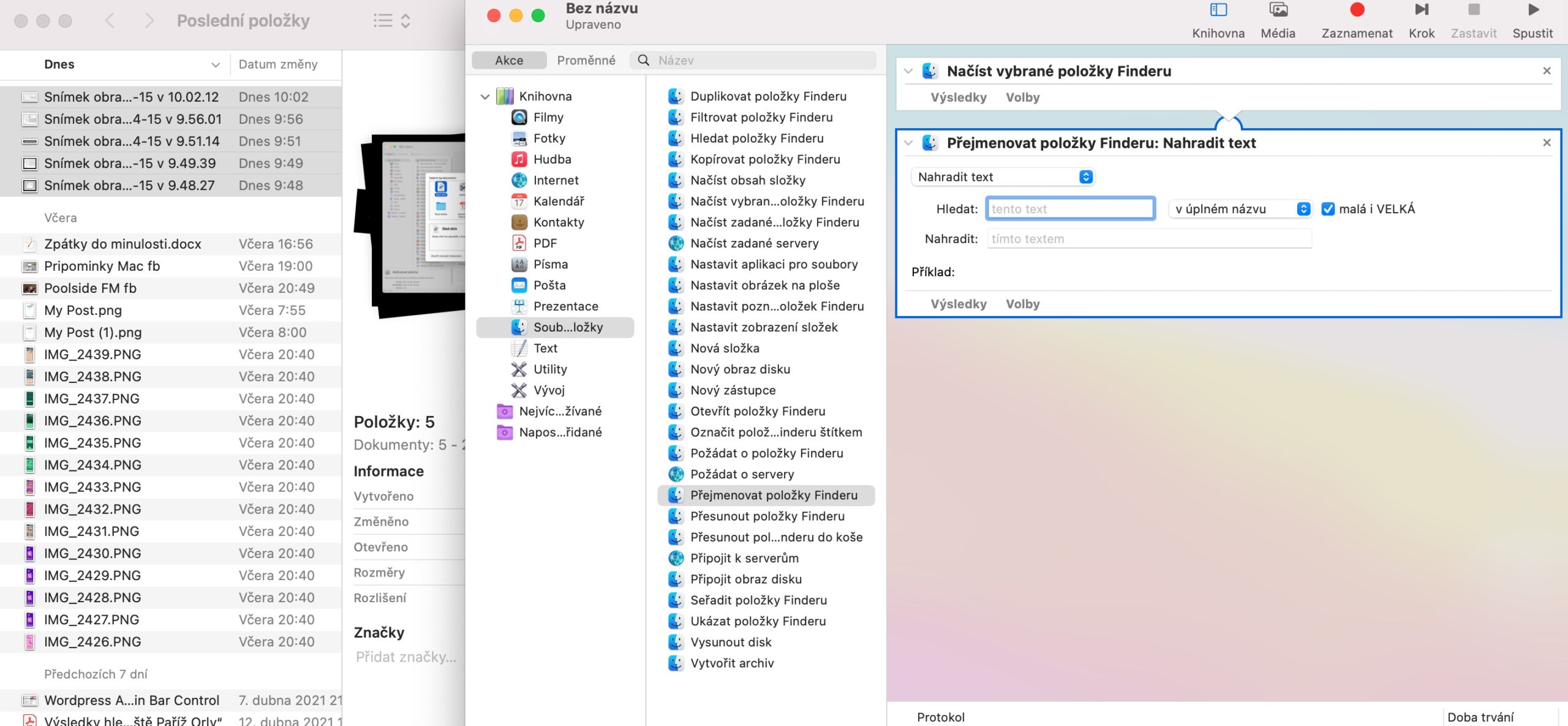
Task: Switch to the Proměnné tab
Action: tap(586, 60)
